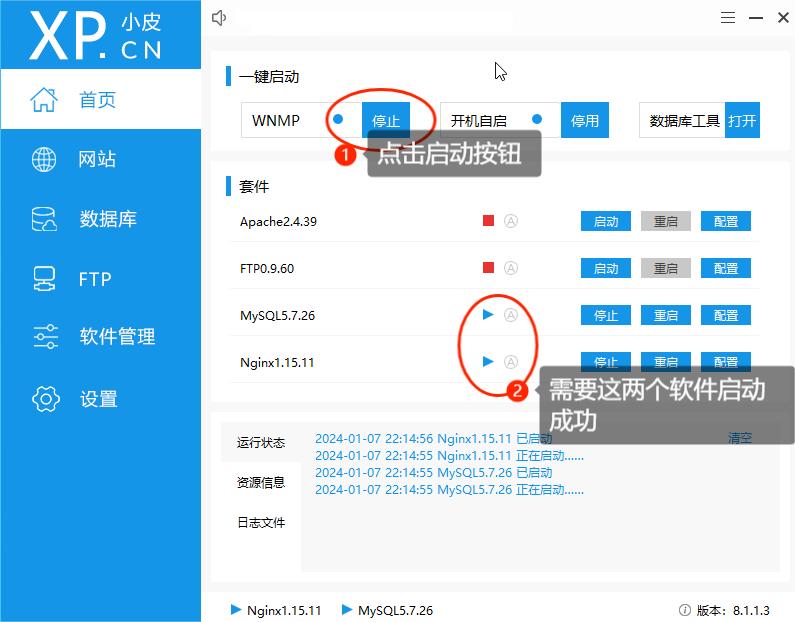Toggle the FTP0.9.60 auto-start A icon
Screen dimensions: 795x622
511,268
